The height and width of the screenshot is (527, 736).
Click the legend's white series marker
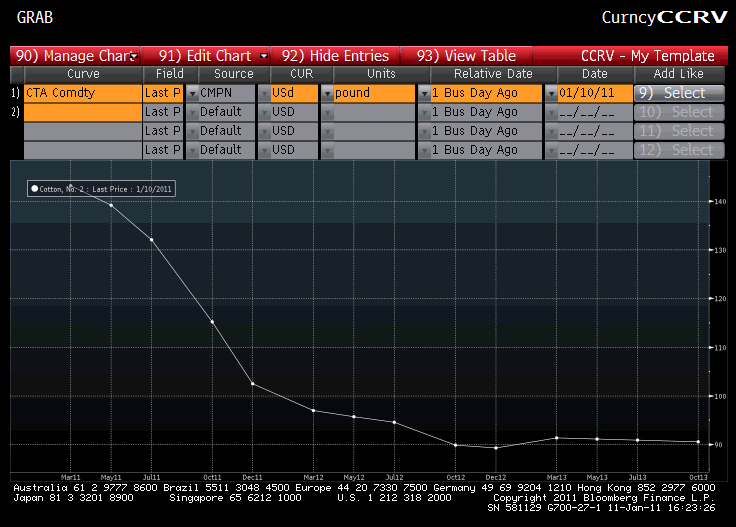click(34, 189)
